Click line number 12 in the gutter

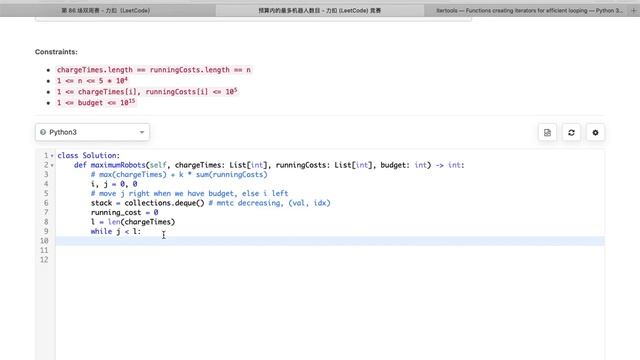coord(44,260)
